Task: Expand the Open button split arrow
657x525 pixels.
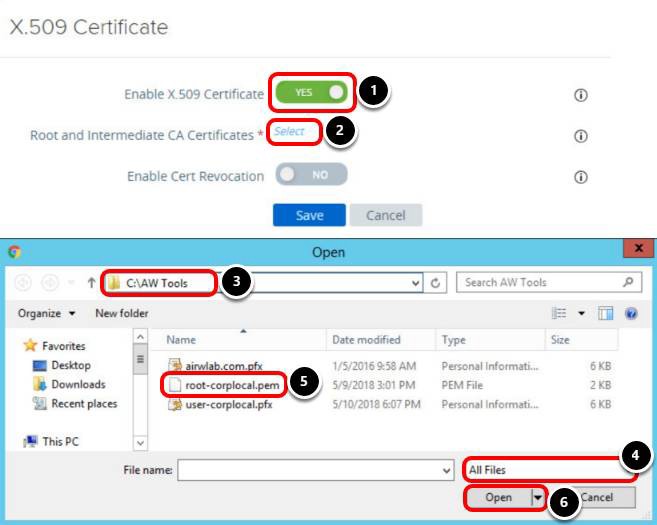Action: (x=538, y=497)
